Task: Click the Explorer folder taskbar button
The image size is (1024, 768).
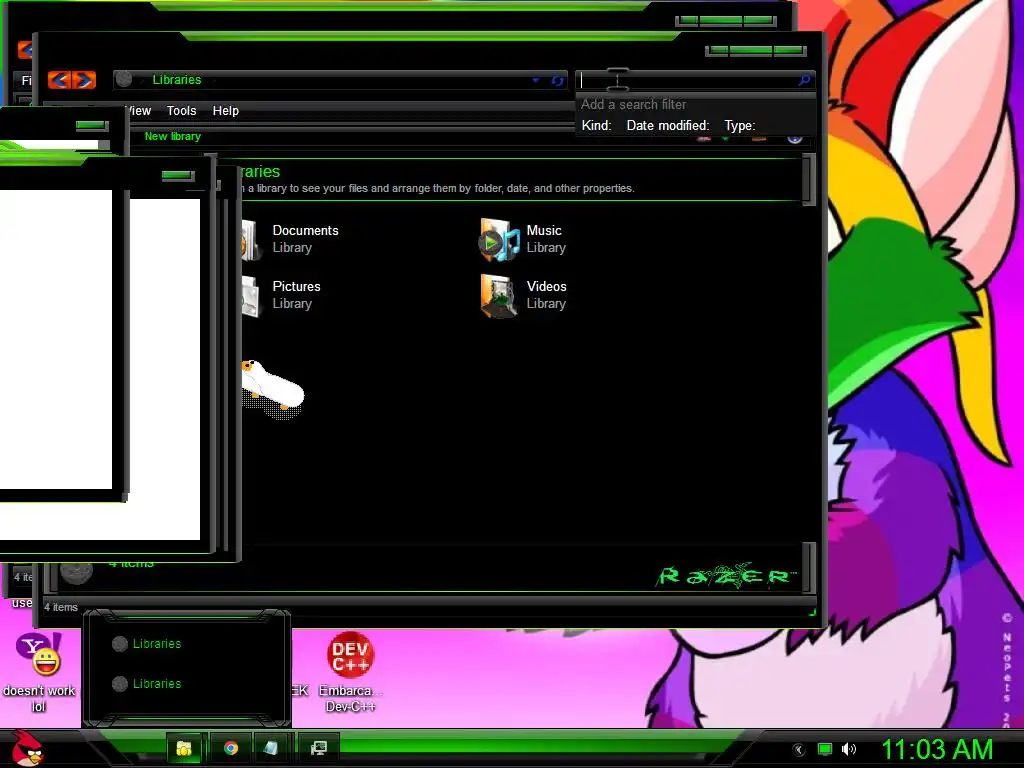Action: coord(185,748)
